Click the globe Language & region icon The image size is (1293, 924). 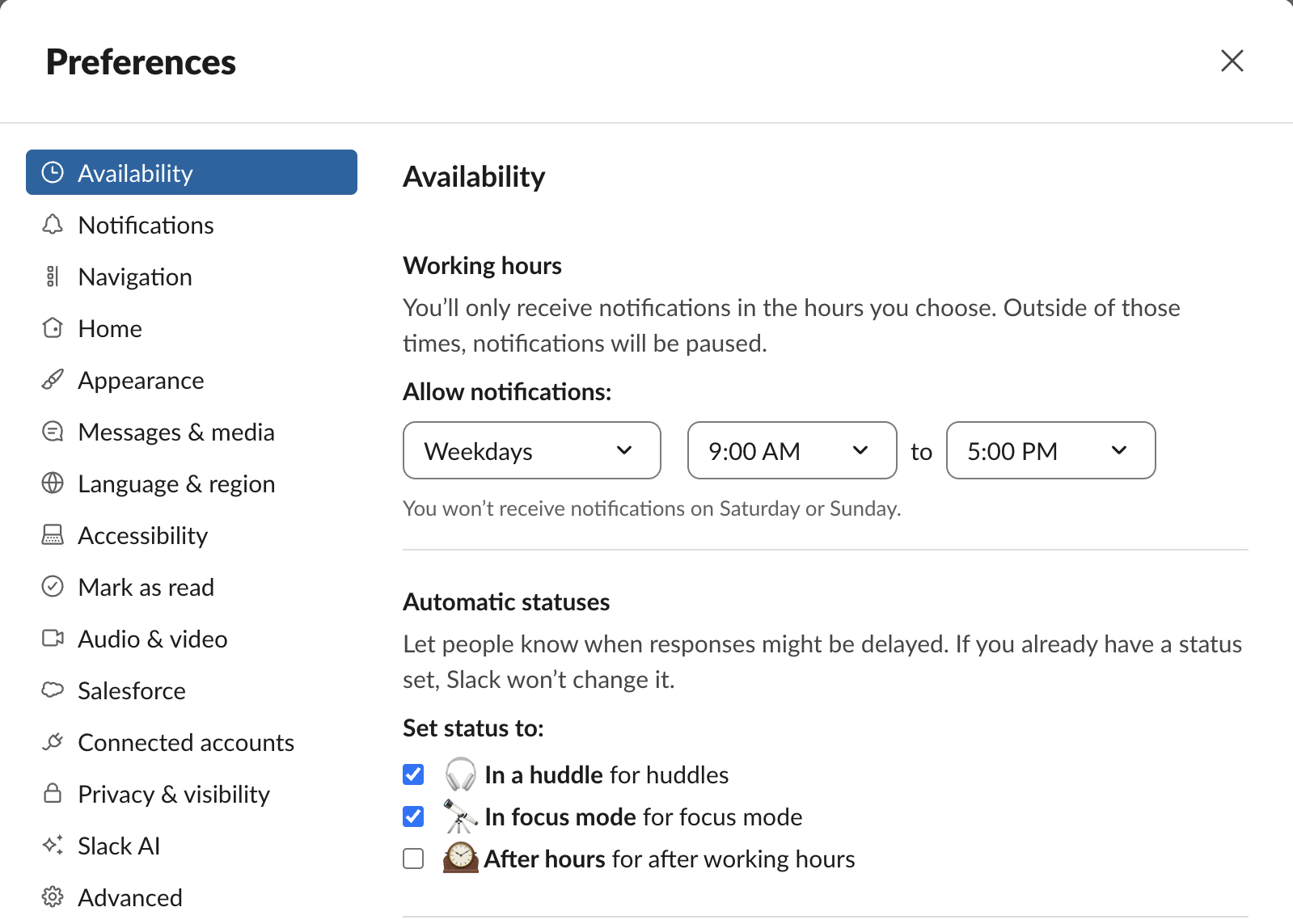pyautogui.click(x=53, y=483)
